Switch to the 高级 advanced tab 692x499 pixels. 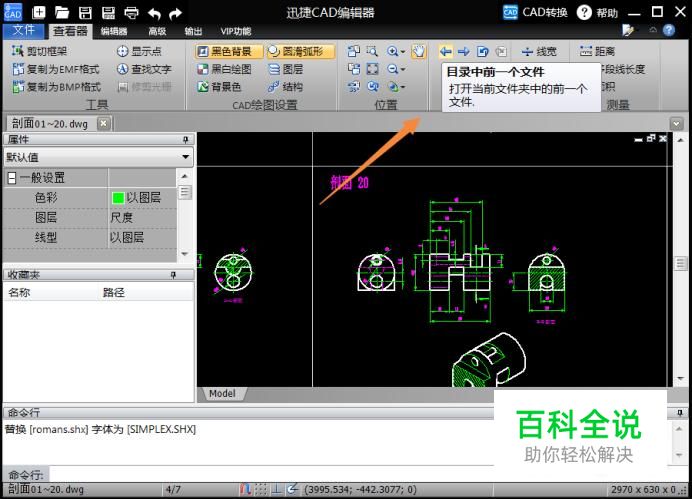coord(157,31)
